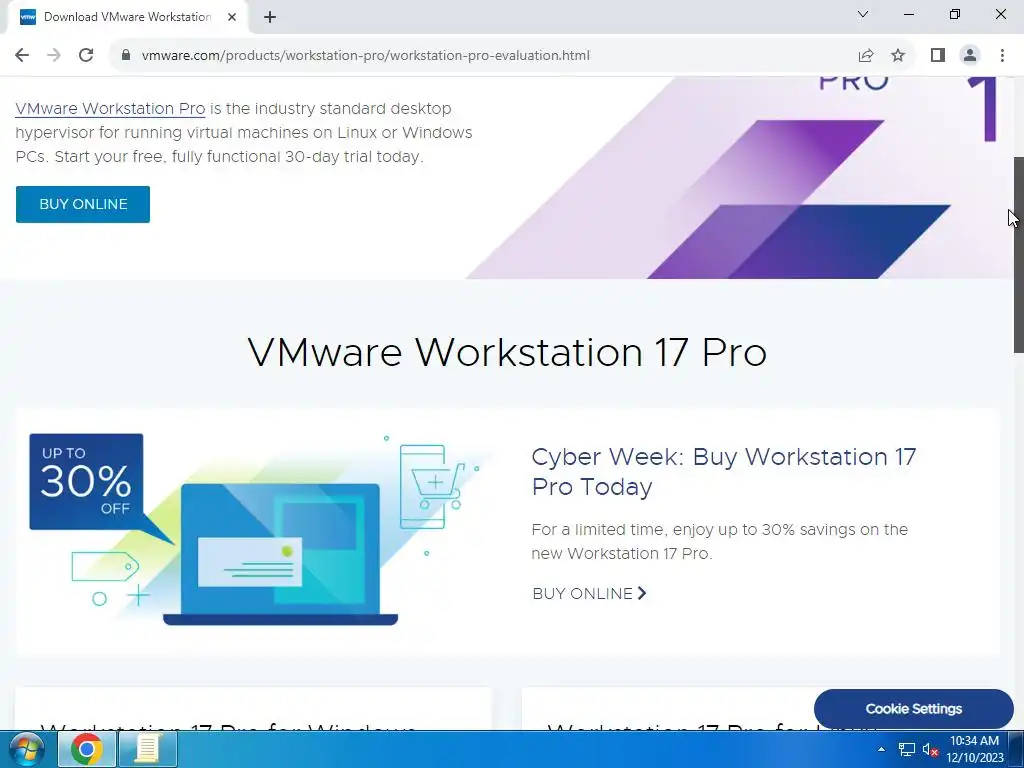Click the forward navigation arrow
The width and height of the screenshot is (1024, 768).
(x=54, y=56)
